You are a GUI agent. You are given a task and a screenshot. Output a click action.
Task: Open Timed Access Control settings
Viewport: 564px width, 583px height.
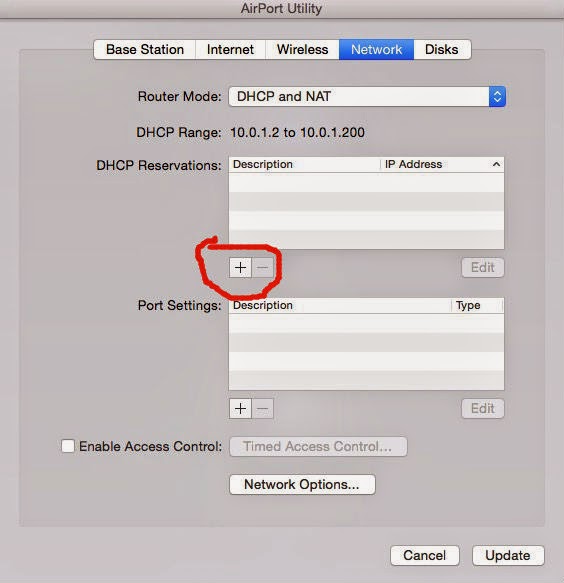pyautogui.click(x=318, y=446)
